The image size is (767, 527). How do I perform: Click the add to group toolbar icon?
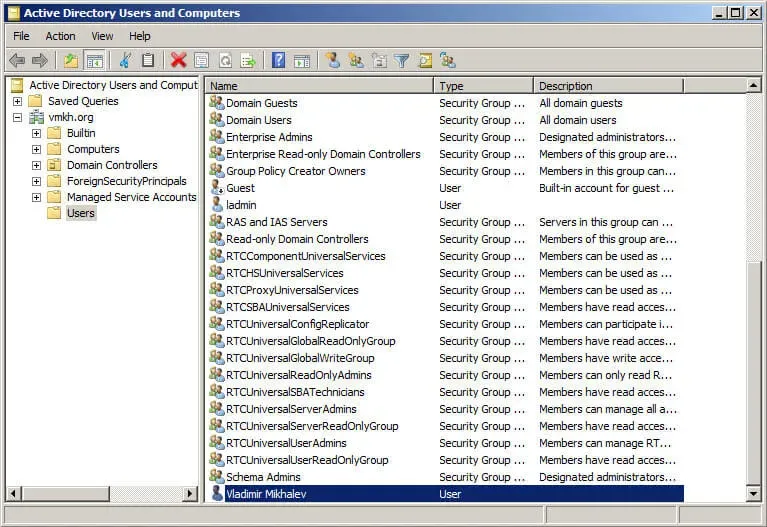point(448,61)
